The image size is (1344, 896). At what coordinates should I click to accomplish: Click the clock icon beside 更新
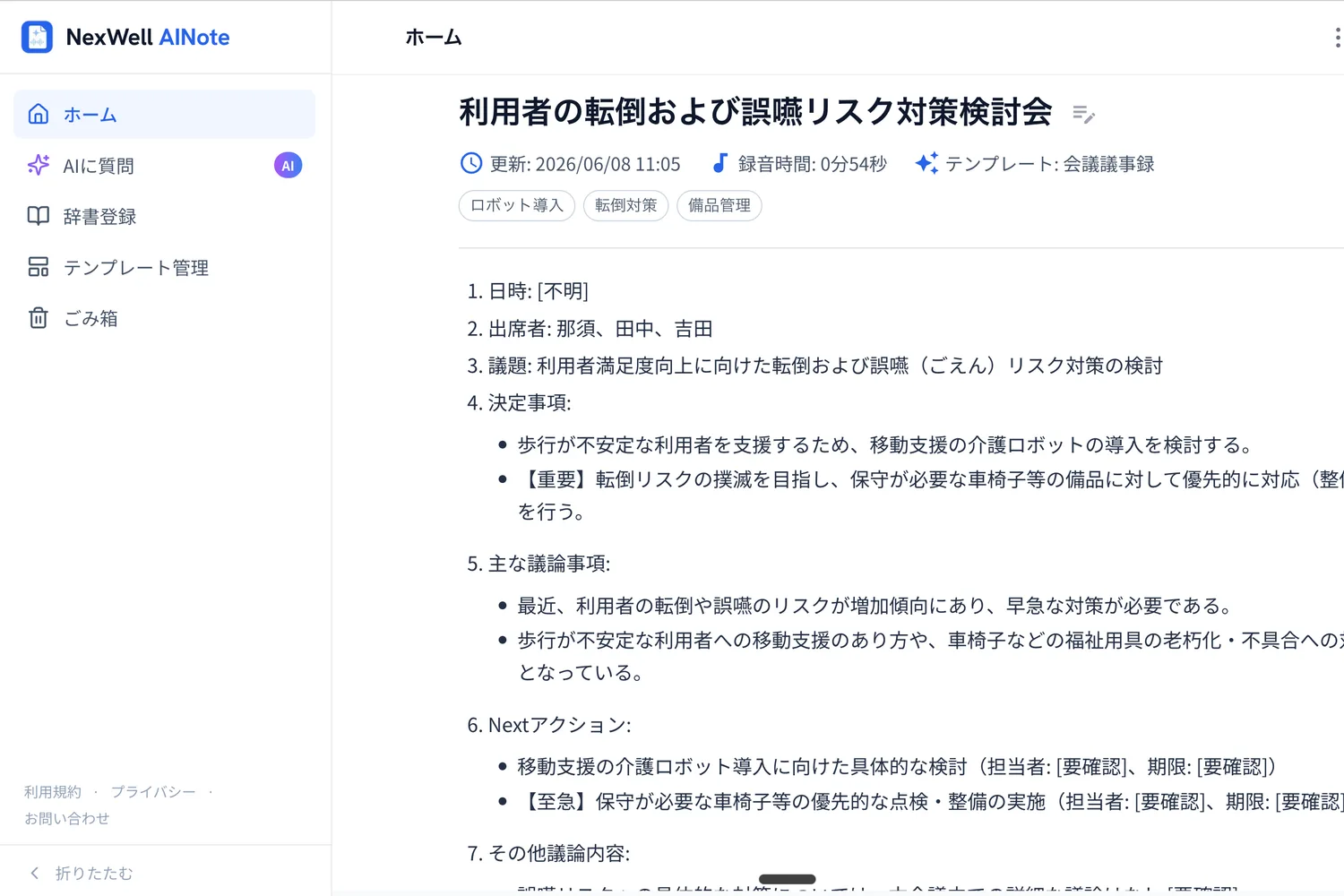(470, 163)
